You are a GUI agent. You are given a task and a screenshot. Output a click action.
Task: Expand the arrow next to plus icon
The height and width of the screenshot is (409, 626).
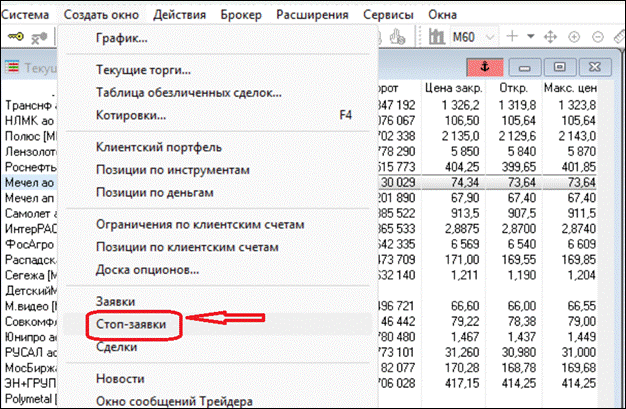530,36
